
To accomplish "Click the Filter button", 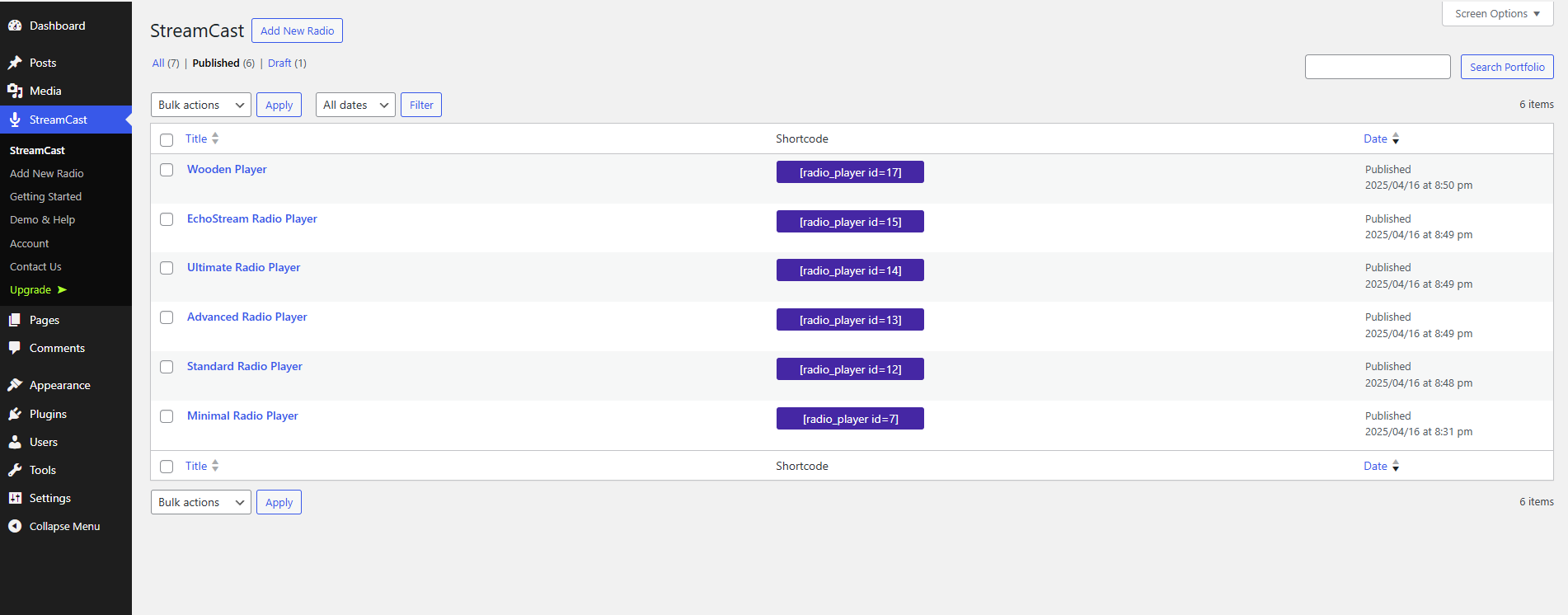I will pos(421,105).
